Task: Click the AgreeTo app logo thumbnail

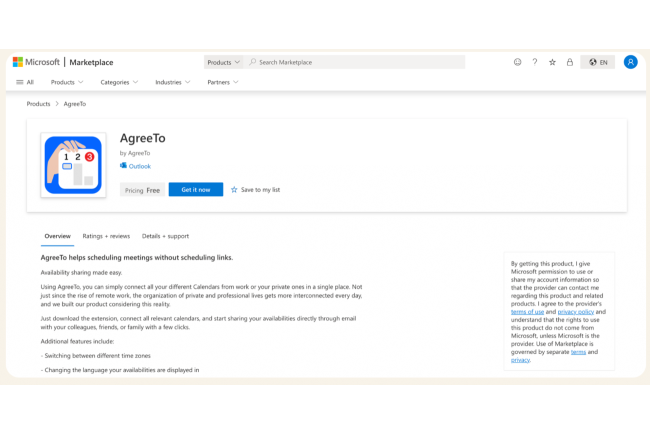Action: pyautogui.click(x=73, y=165)
